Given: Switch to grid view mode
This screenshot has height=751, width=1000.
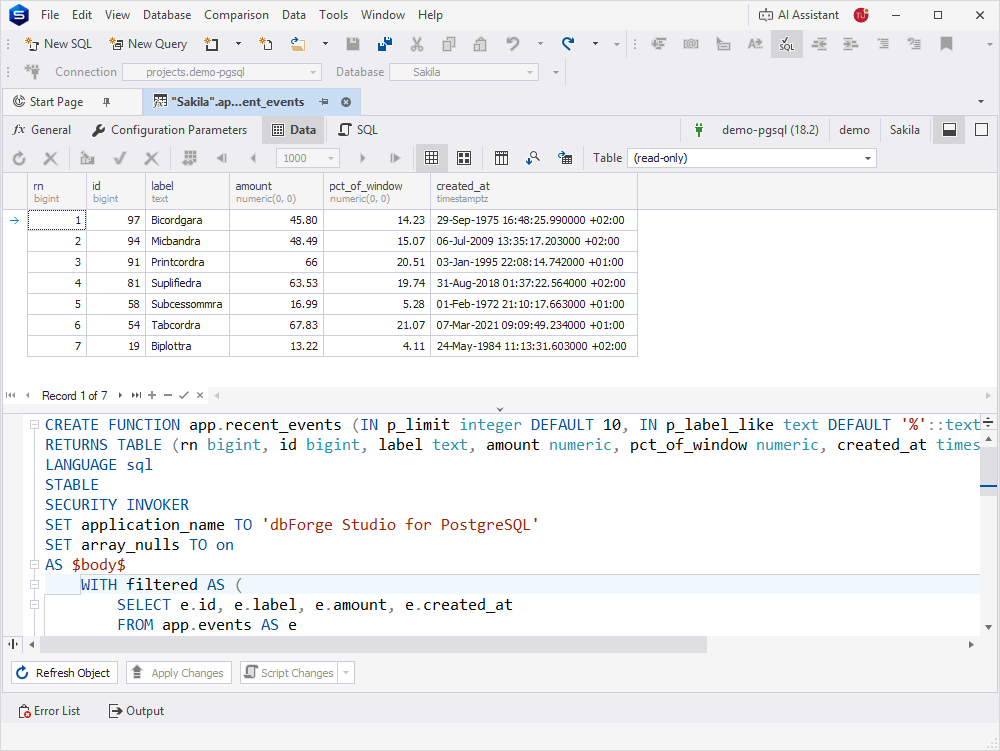Looking at the screenshot, I should [x=431, y=158].
